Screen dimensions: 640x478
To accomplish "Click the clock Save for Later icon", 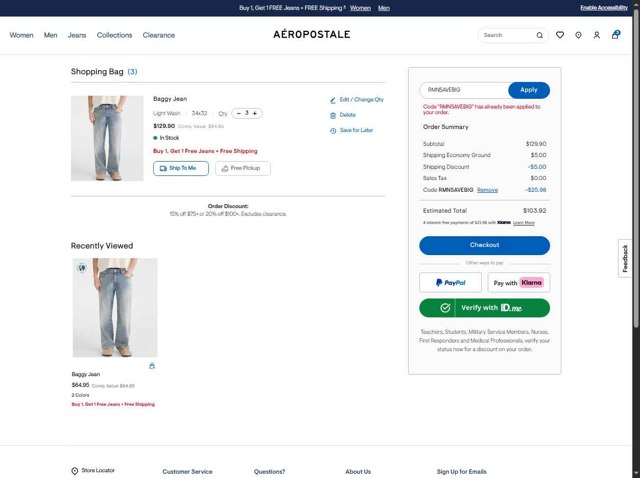I will tap(333, 131).
